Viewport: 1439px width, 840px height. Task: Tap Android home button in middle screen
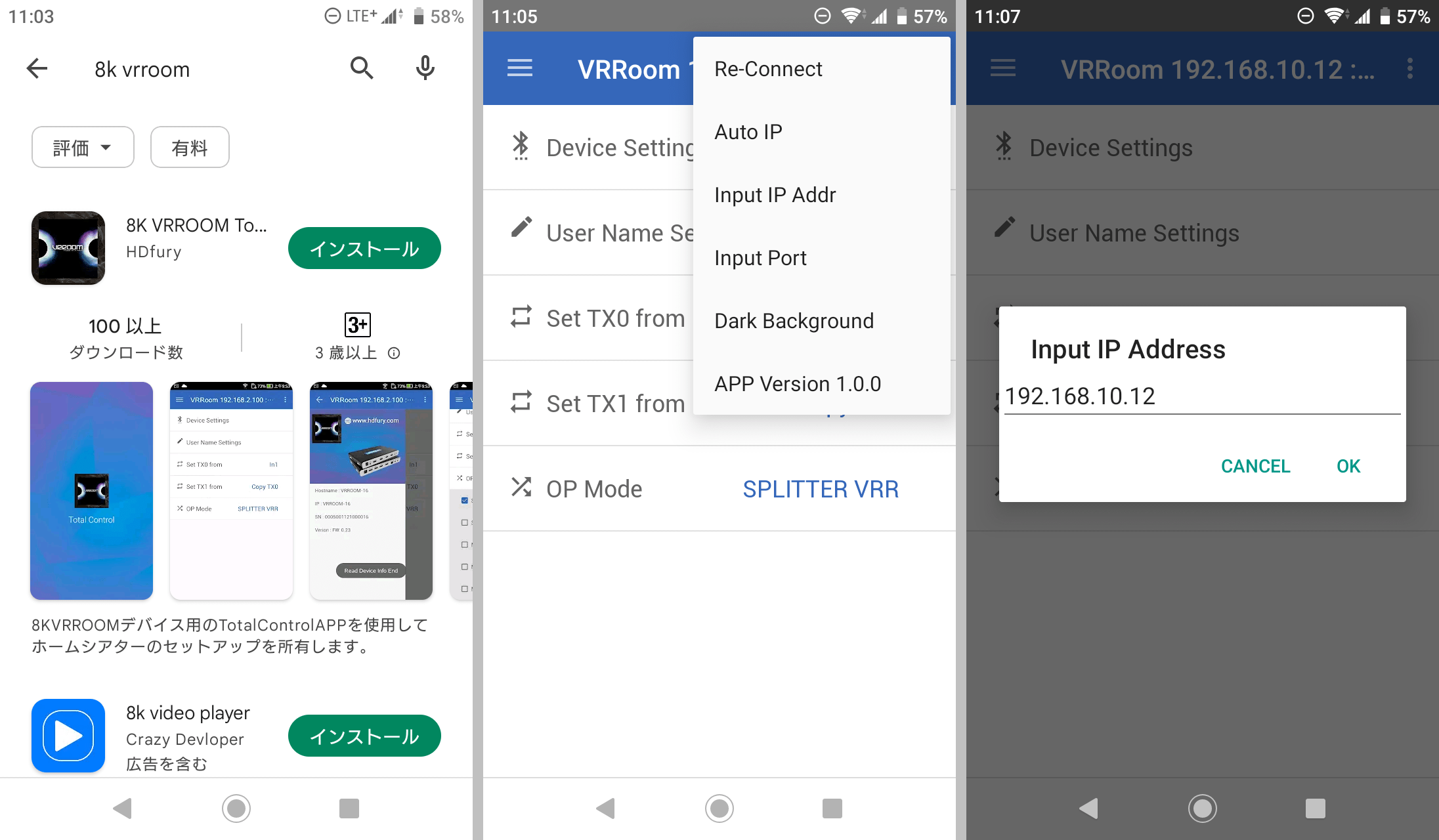(x=719, y=808)
